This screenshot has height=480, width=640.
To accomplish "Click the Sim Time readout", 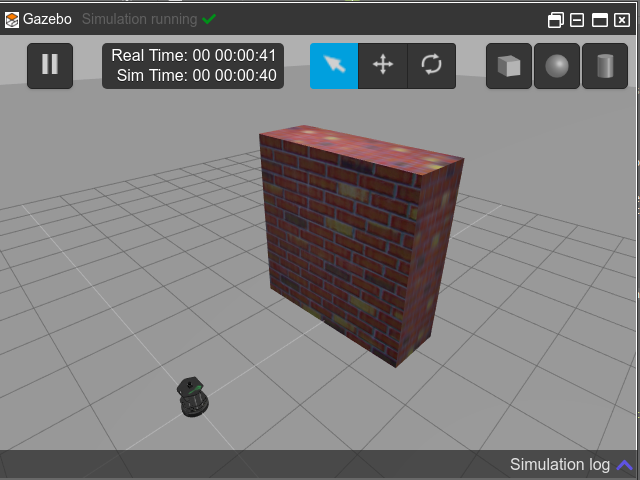I will [197, 76].
